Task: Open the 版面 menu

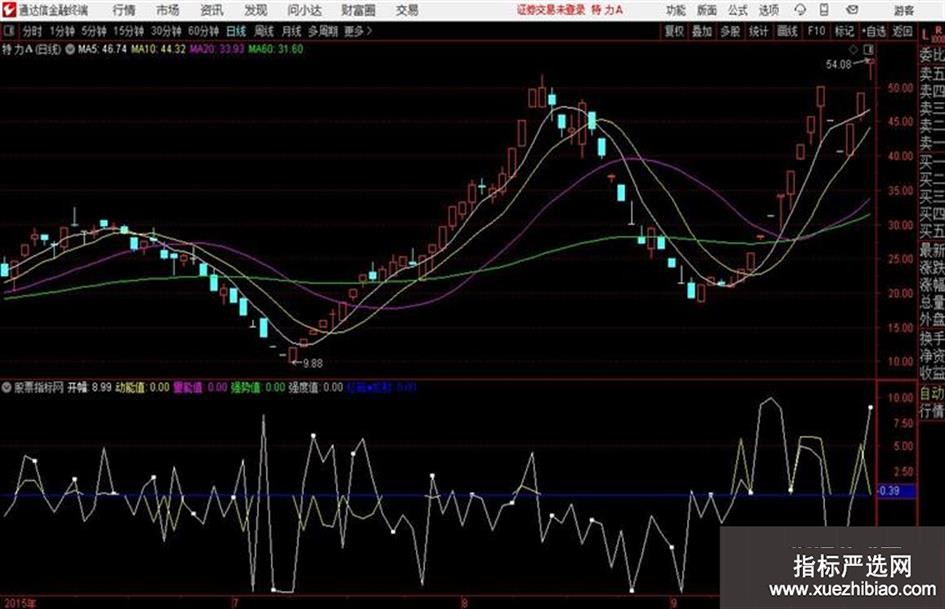Action: click(x=706, y=10)
